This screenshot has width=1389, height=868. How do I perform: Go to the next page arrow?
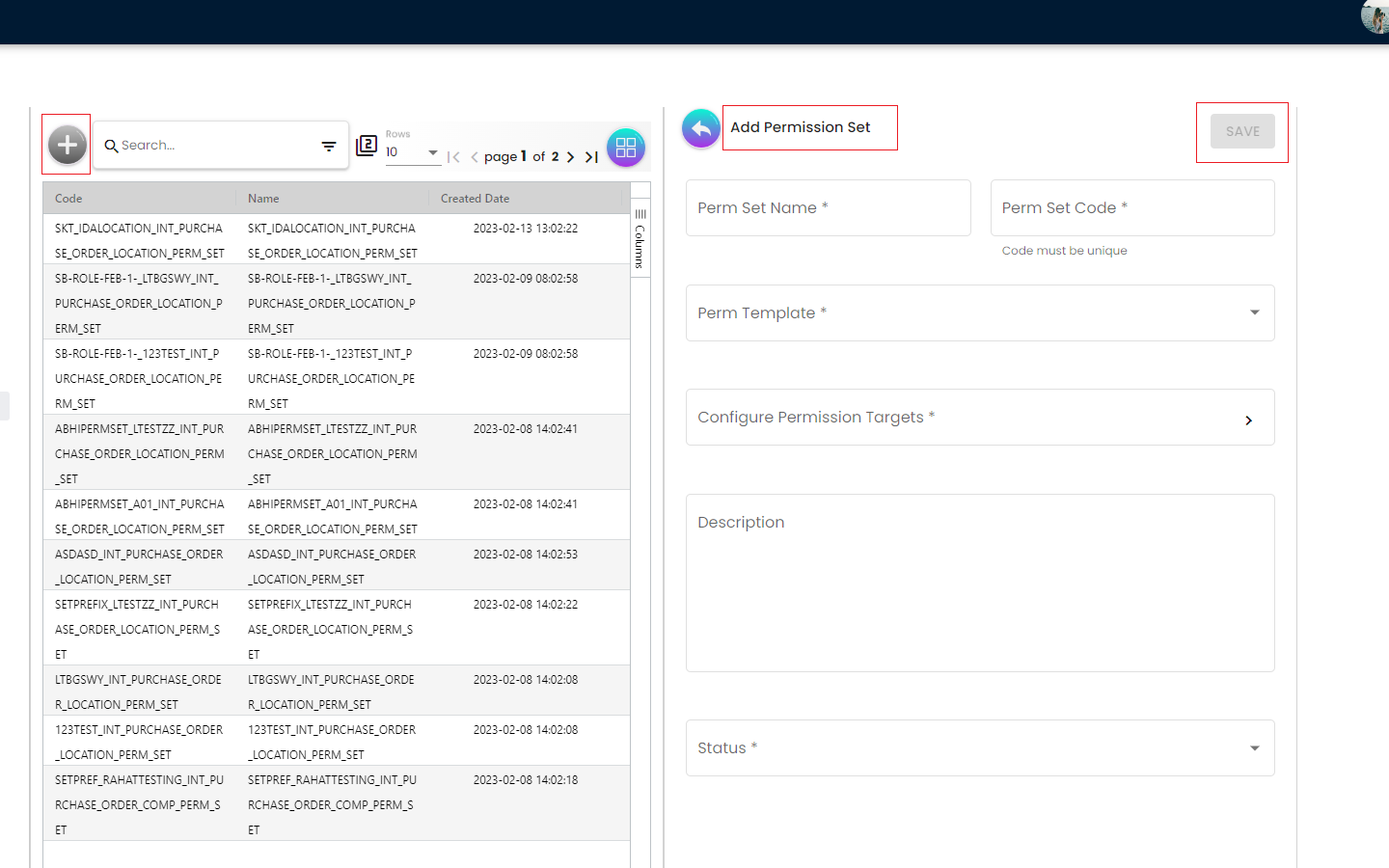(x=571, y=157)
